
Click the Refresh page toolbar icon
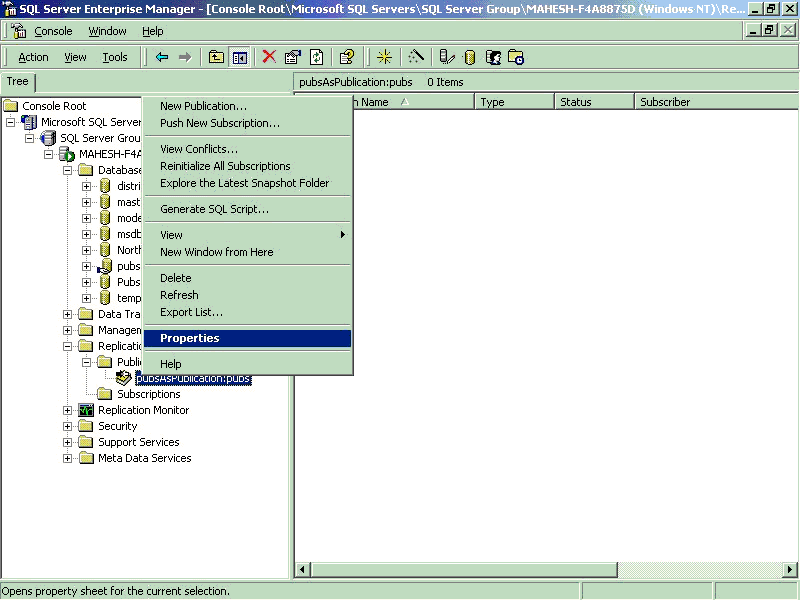pos(316,57)
